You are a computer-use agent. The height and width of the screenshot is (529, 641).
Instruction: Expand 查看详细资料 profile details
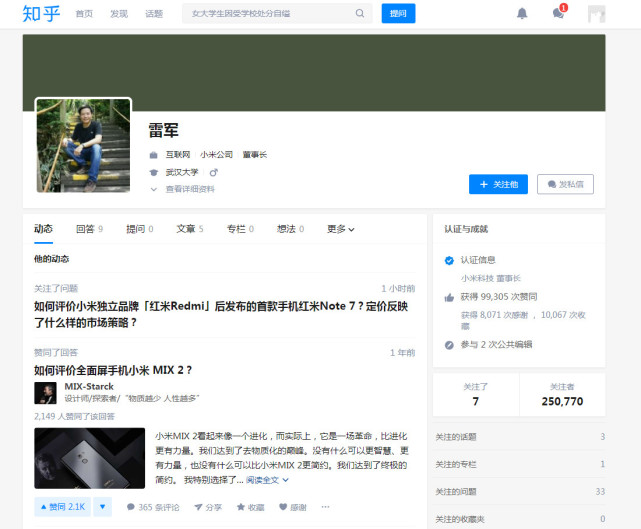pyautogui.click(x=188, y=189)
